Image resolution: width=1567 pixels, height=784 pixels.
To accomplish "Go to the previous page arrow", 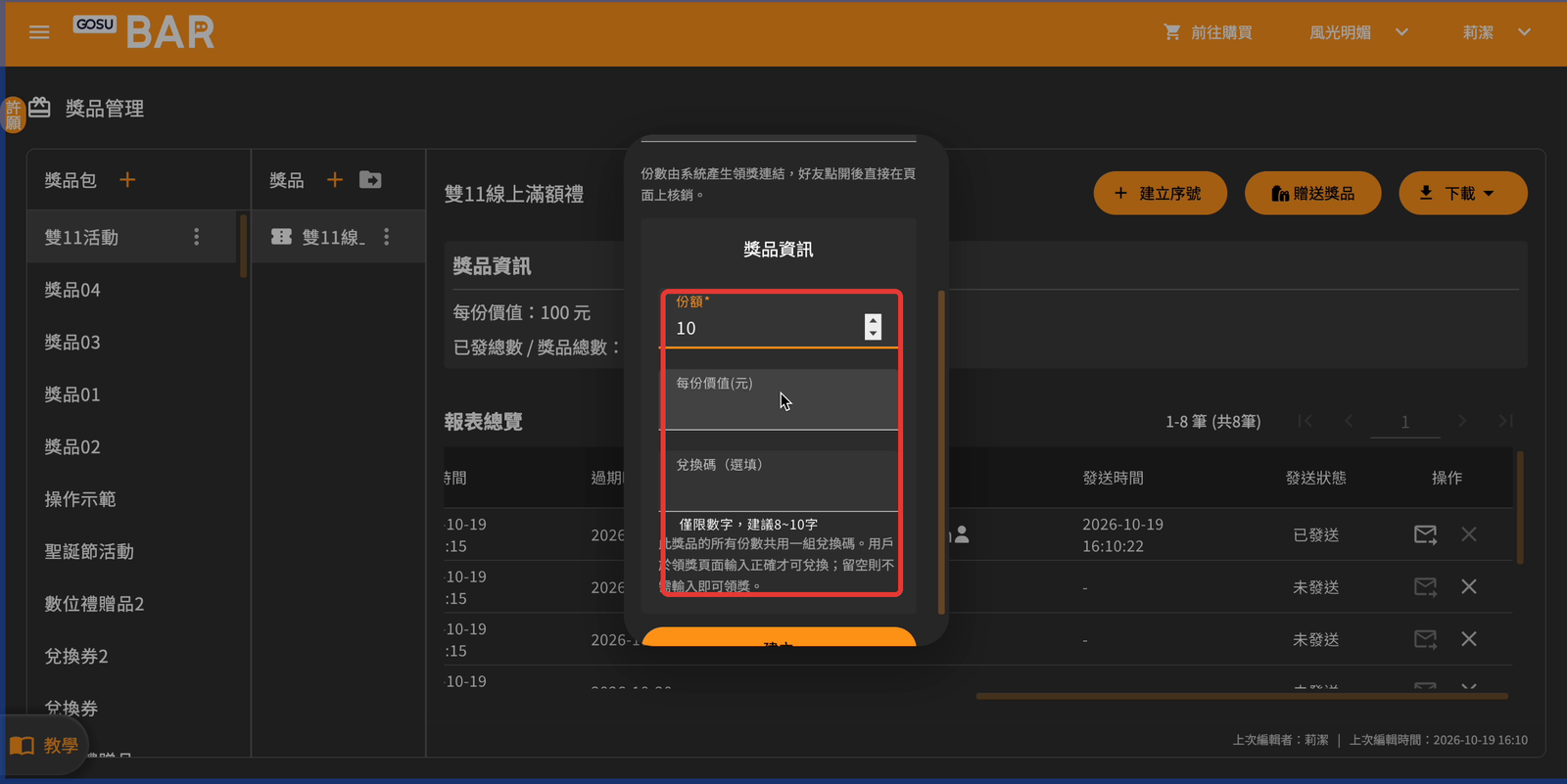I will [1349, 421].
